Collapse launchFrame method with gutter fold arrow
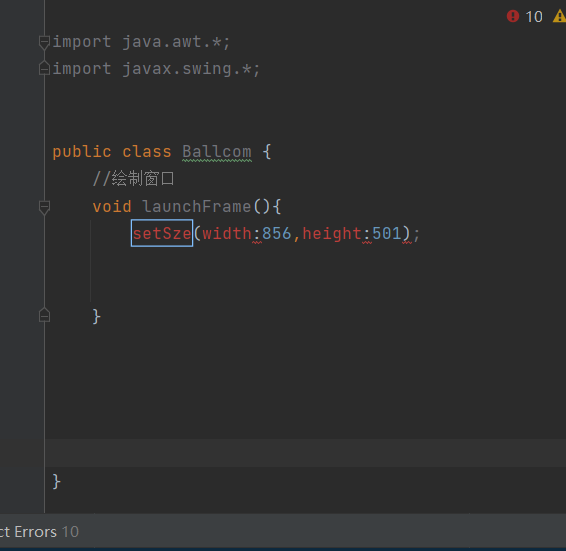The height and width of the screenshot is (551, 566). 44,207
